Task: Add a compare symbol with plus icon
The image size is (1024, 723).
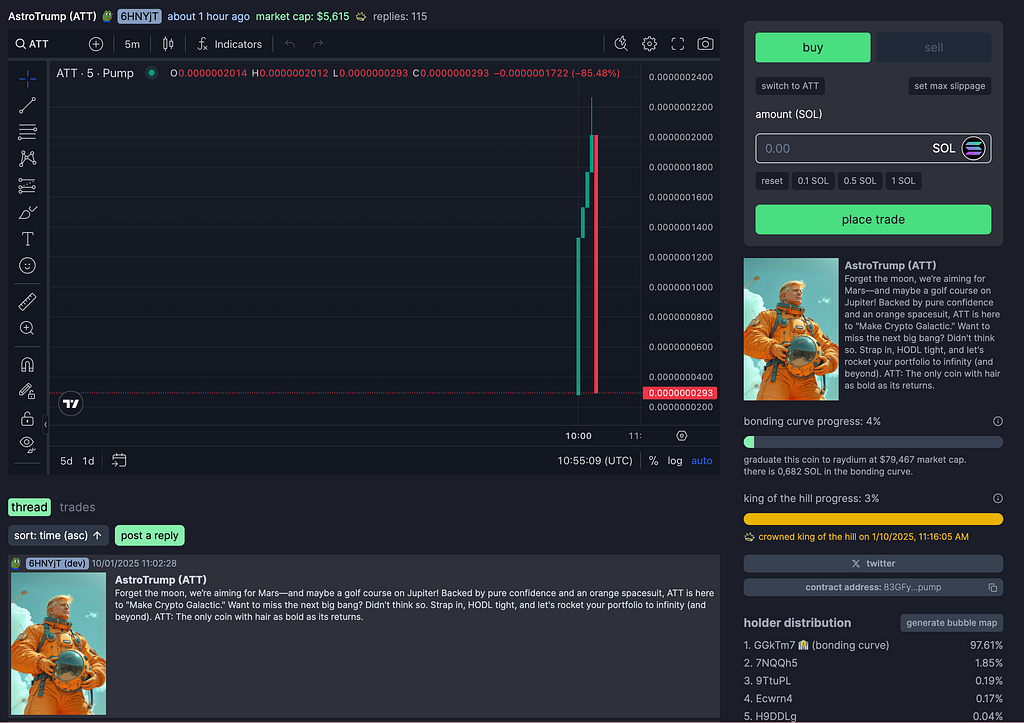Action: (96, 44)
